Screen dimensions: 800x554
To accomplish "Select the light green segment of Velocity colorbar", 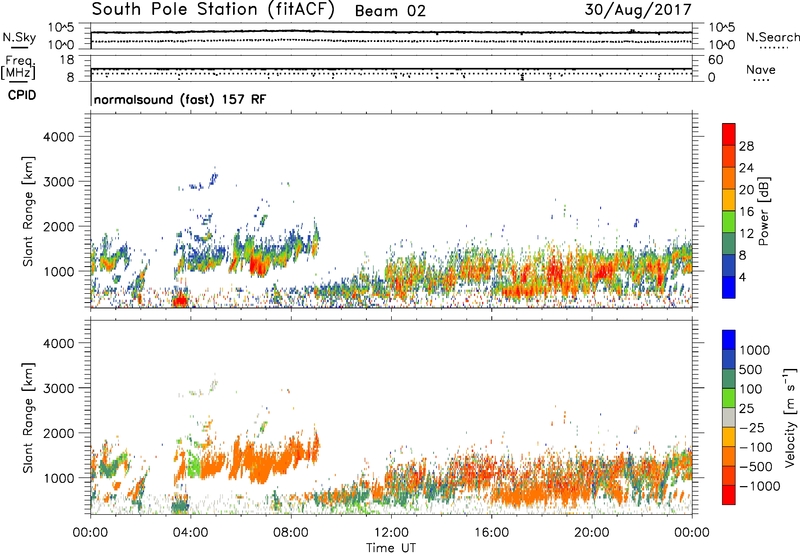I will coord(729,398).
